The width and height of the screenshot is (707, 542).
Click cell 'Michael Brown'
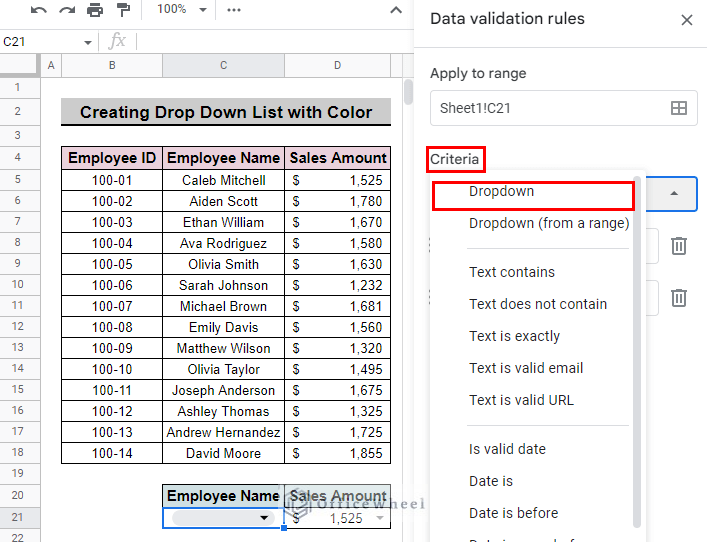click(223, 306)
